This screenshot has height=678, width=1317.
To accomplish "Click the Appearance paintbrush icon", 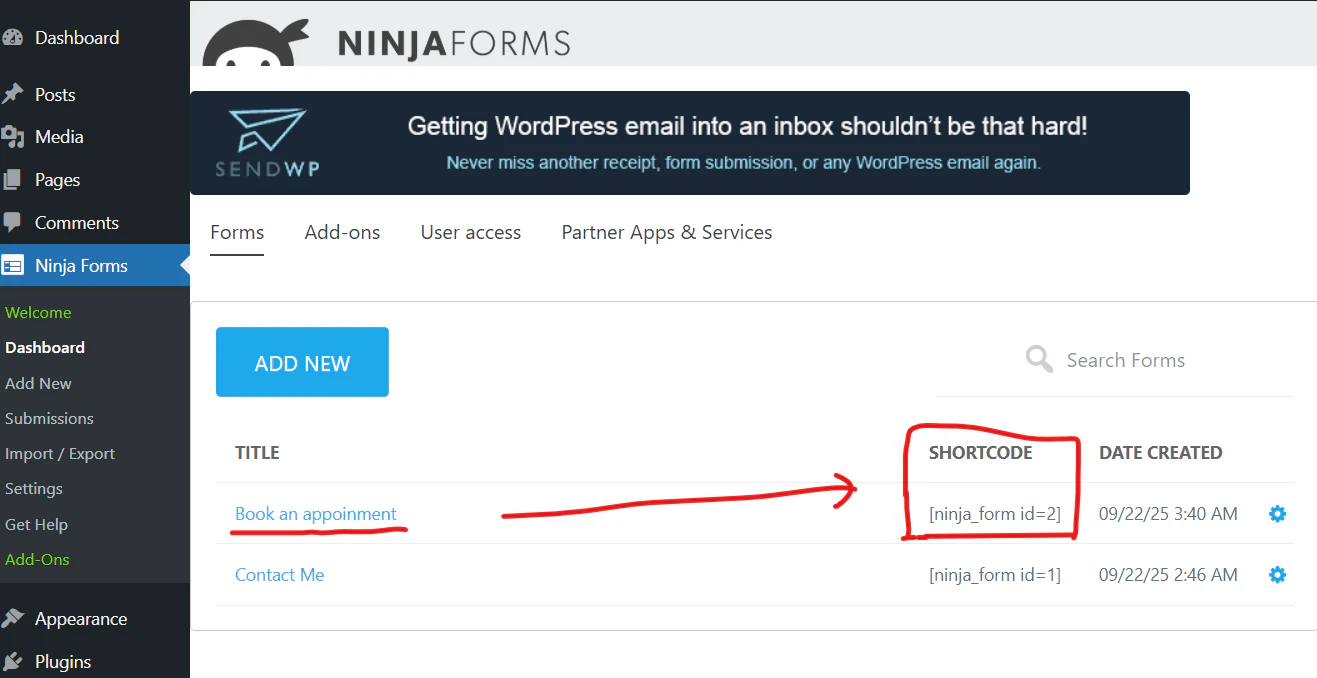I will click(x=12, y=619).
